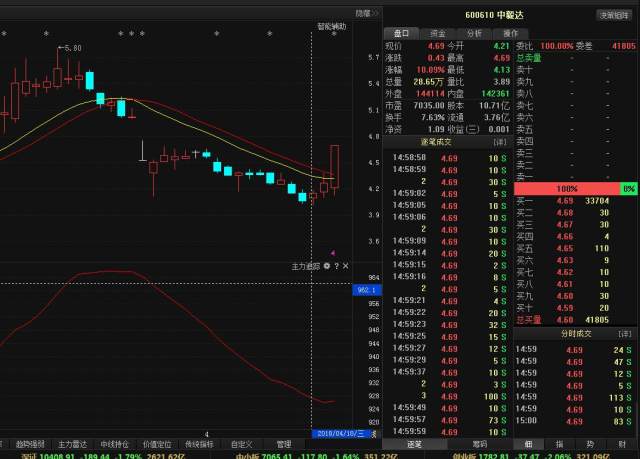Toggle 智能辅助 smart assist on chart
The width and height of the screenshot is (640, 459).
coord(331,26)
